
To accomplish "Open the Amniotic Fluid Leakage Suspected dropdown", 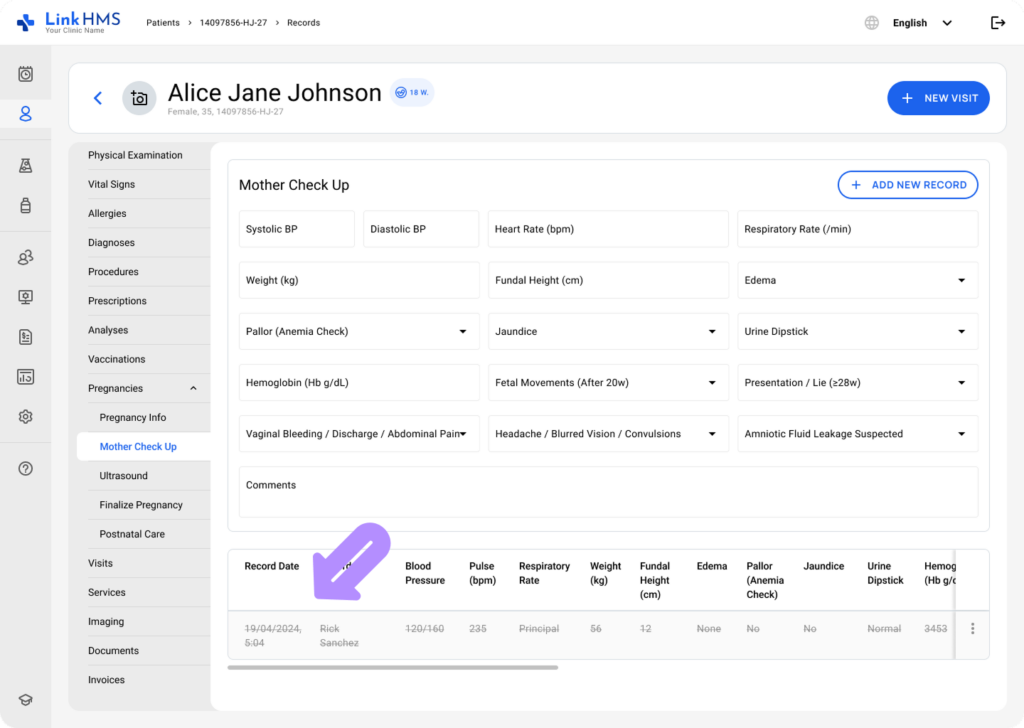I will (857, 434).
